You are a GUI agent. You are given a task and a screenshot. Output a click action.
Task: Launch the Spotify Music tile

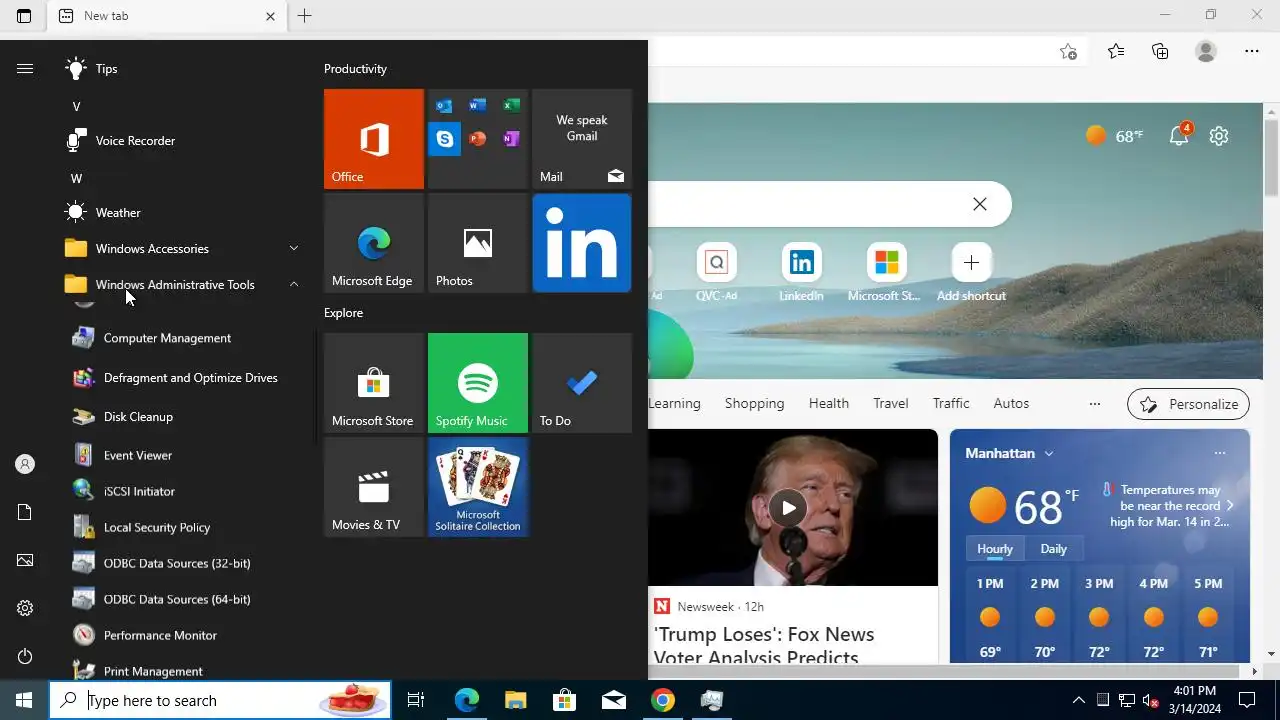coord(478,383)
